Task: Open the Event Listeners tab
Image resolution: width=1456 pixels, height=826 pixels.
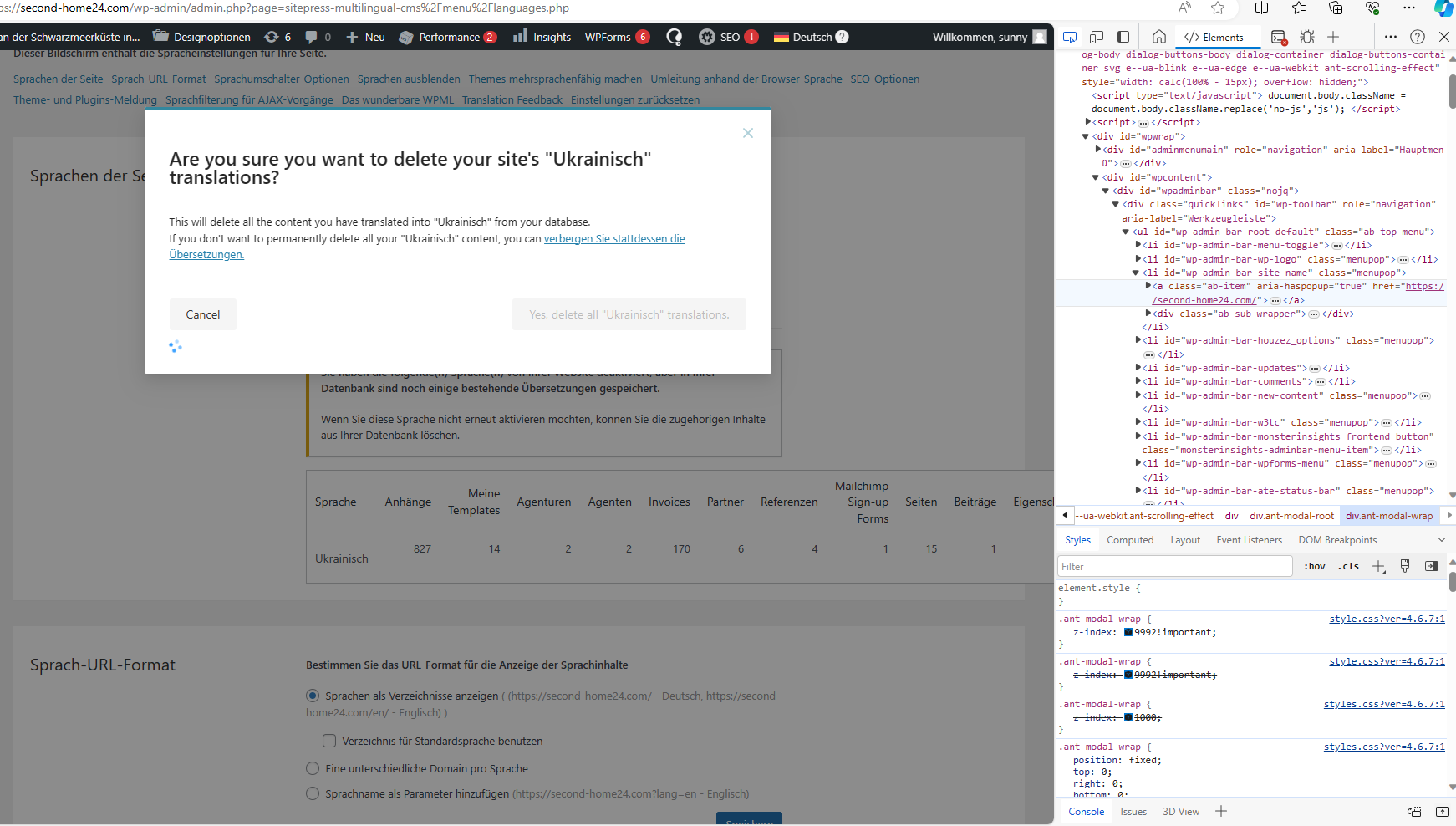Action: [1249, 540]
